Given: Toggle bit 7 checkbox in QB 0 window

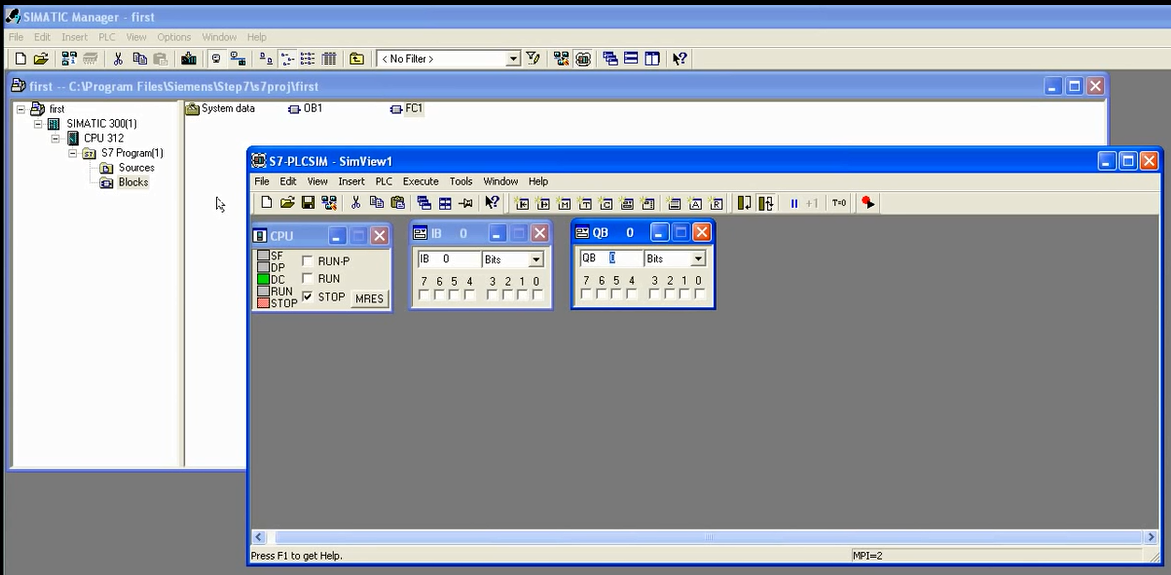Looking at the screenshot, I should (586, 294).
